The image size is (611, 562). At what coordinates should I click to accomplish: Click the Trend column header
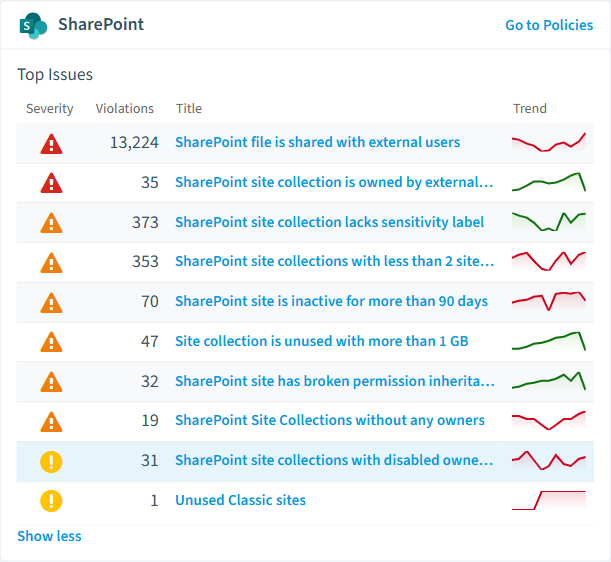click(530, 108)
